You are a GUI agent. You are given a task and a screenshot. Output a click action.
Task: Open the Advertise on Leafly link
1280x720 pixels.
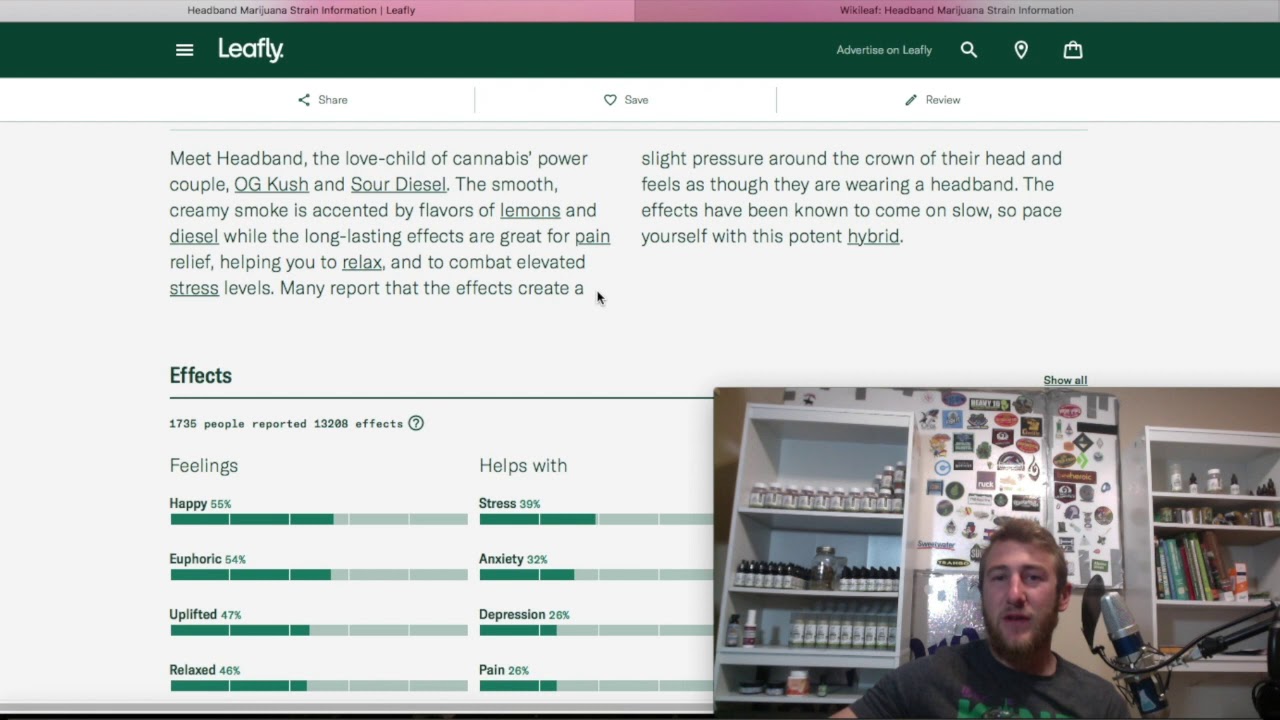[884, 50]
